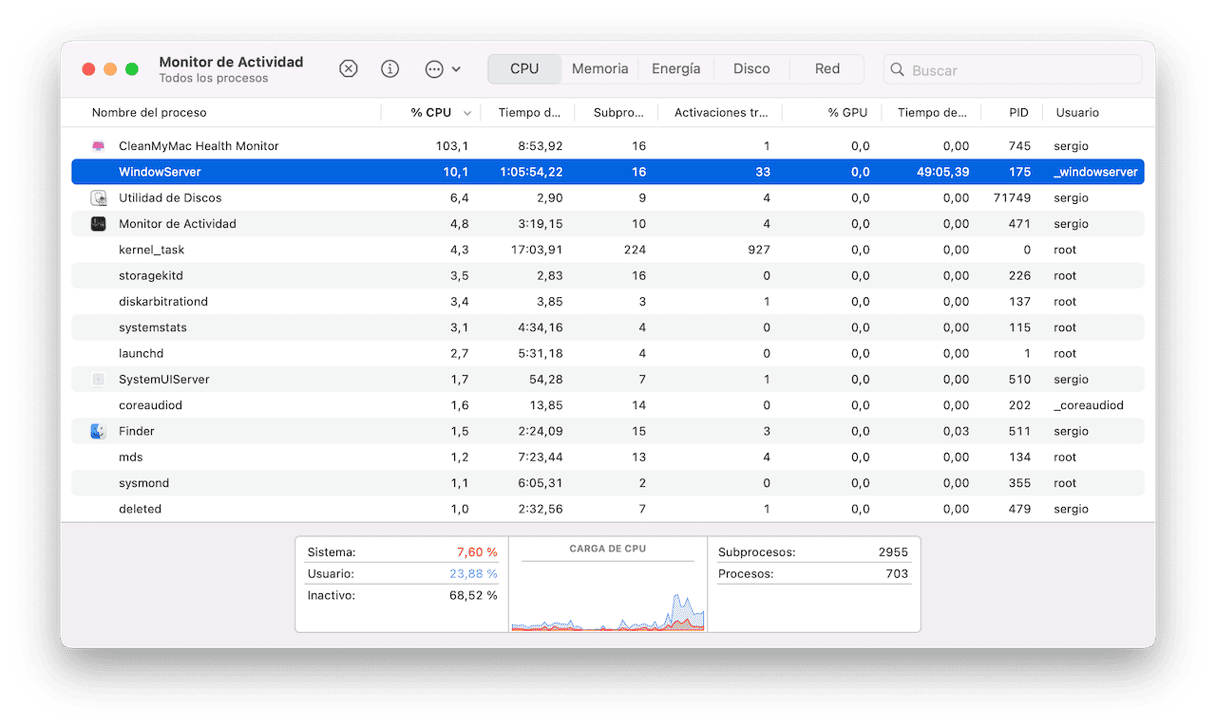Viewport: 1216px width, 728px height.
Task: Click the Todos los procesos subtitle
Action: (x=213, y=79)
